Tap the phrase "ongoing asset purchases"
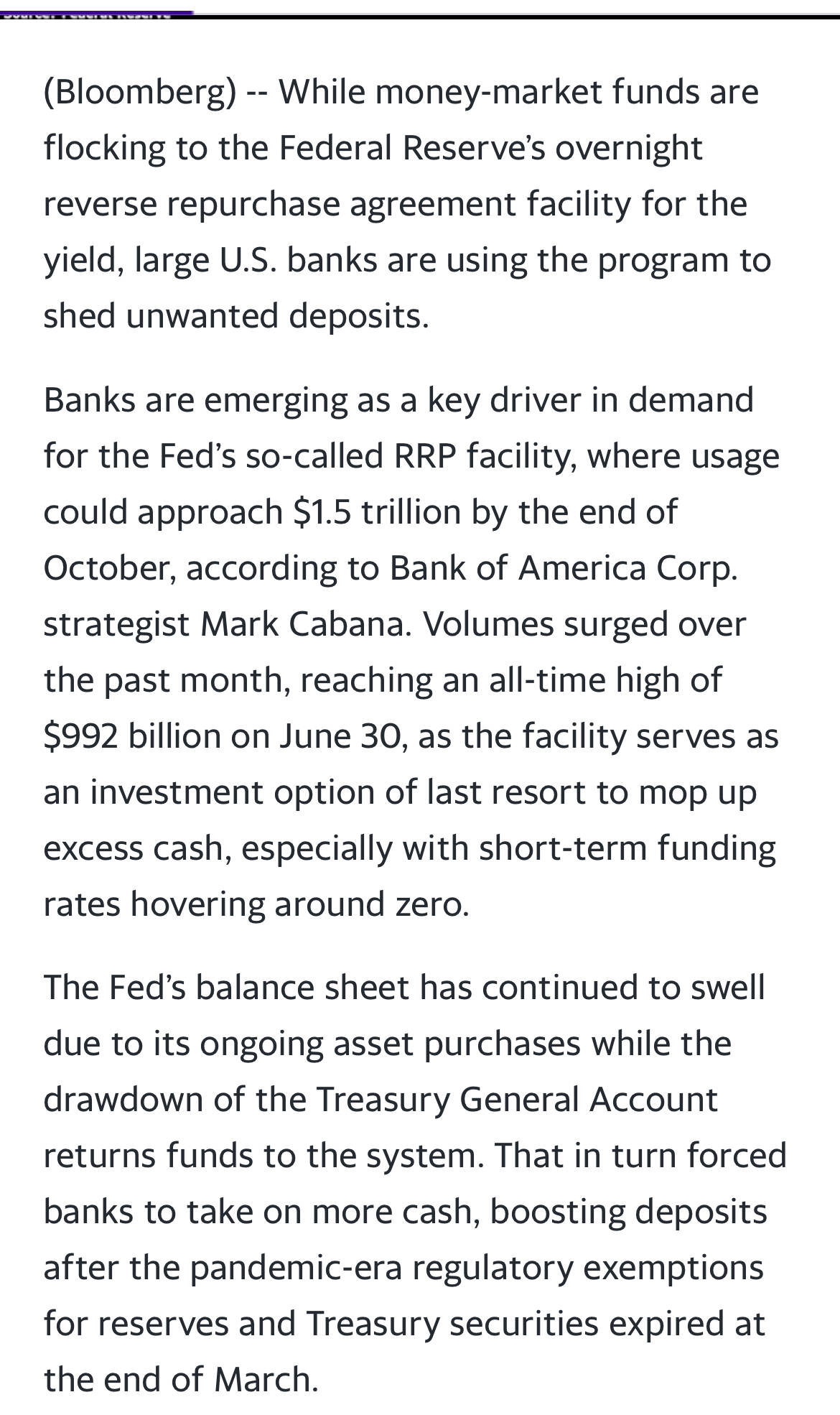 390,1044
